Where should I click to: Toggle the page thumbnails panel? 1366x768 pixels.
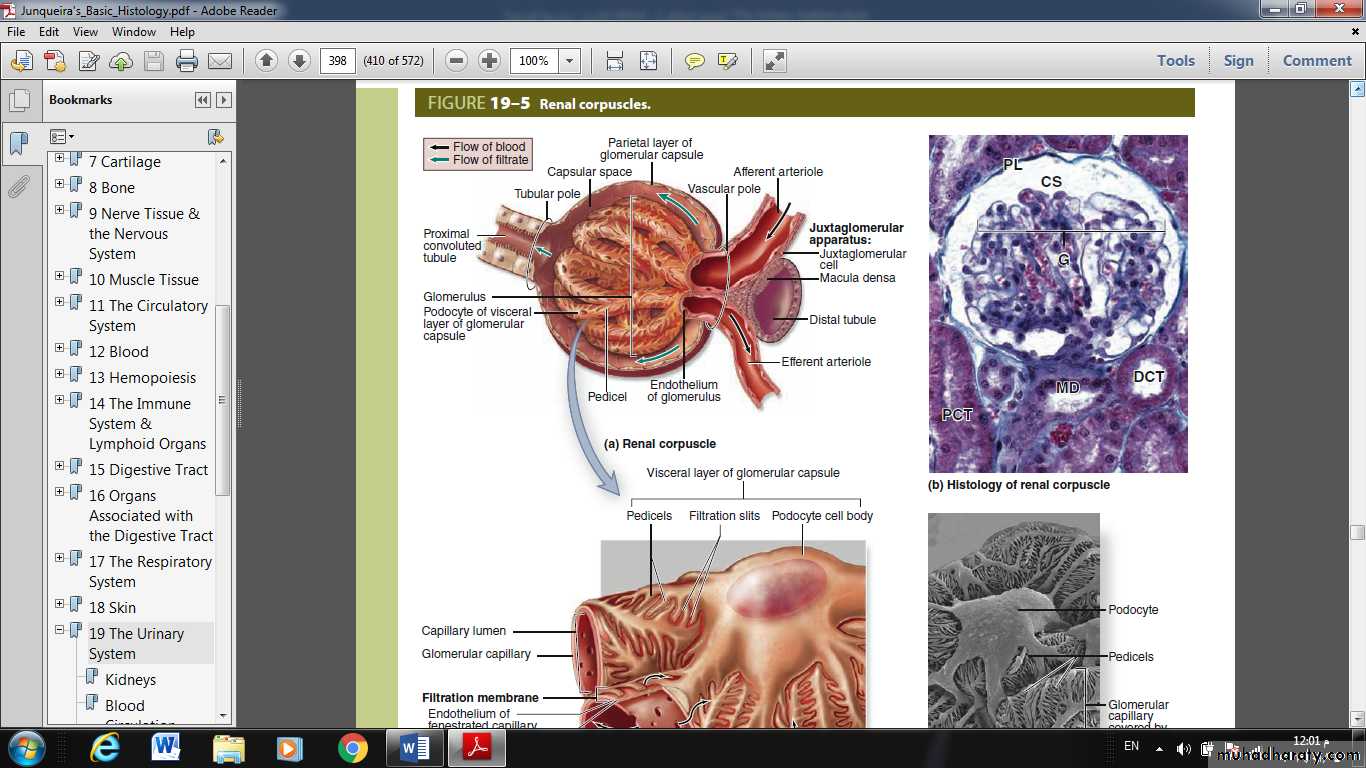[x=19, y=101]
